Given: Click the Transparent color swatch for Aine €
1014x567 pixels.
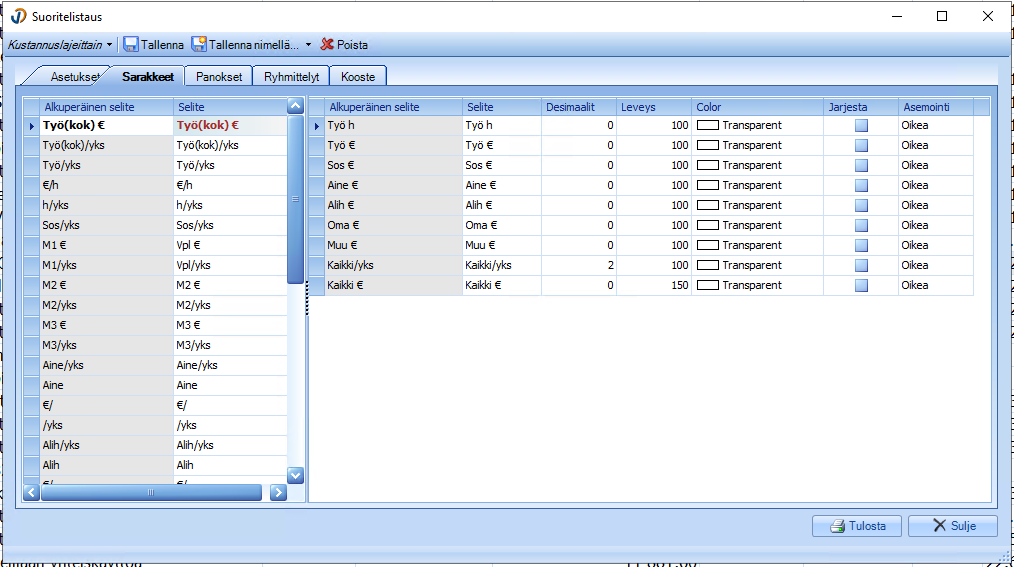Looking at the screenshot, I should click(x=707, y=186).
